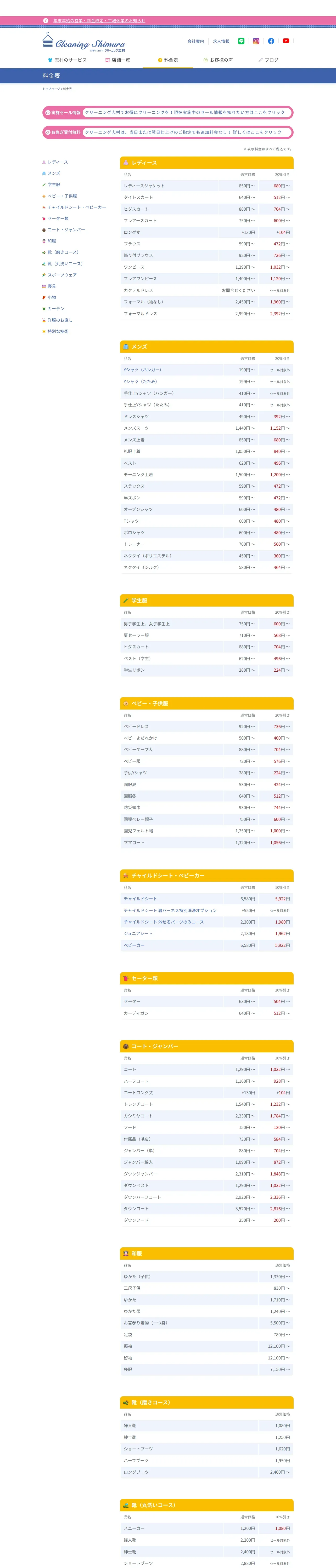Click the star icon beside 特別な技術

tap(44, 332)
